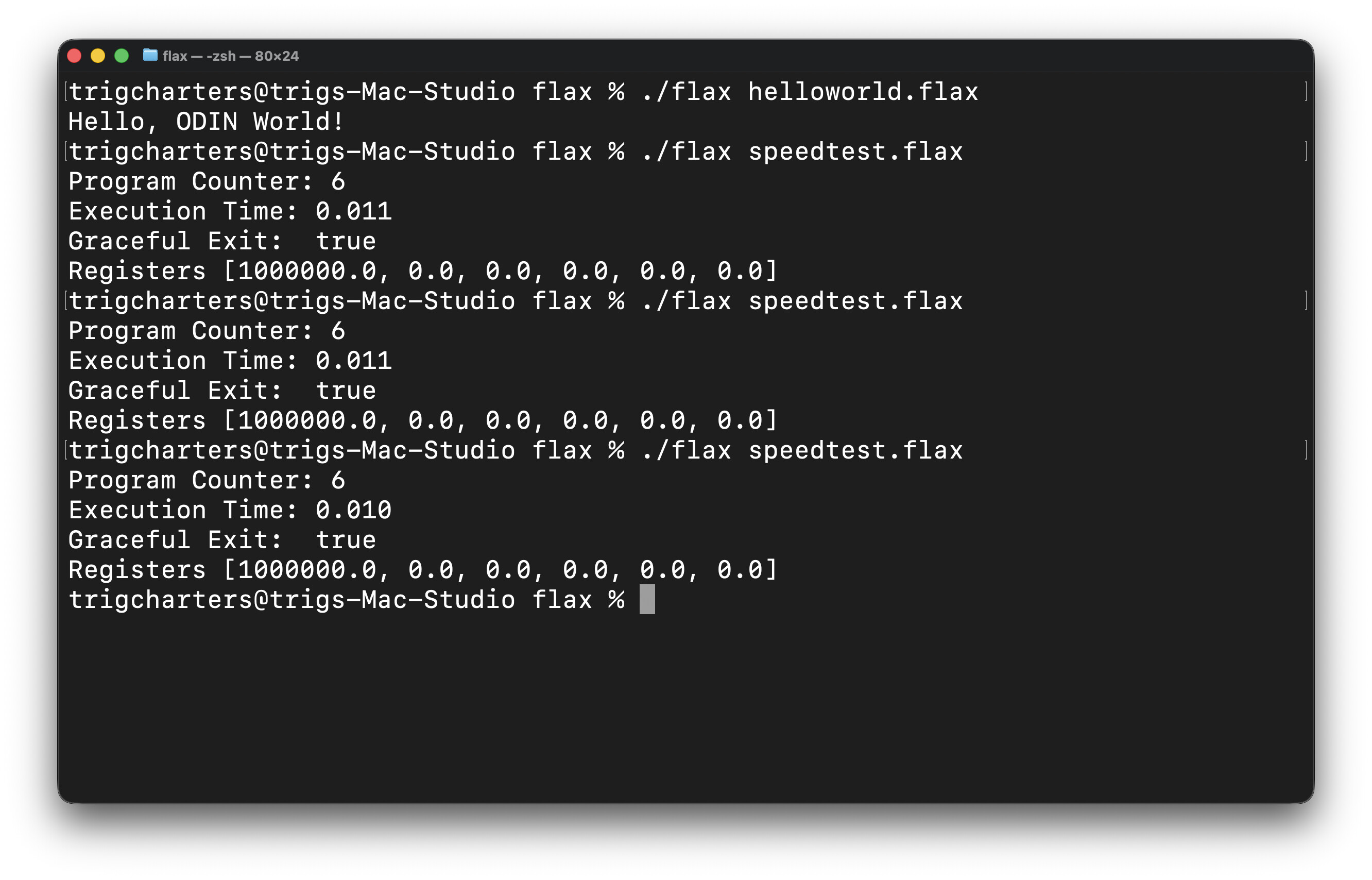Image resolution: width=1372 pixels, height=880 pixels.
Task: Click the window title 'flax — -zsh — 80×24'
Action: (230, 56)
